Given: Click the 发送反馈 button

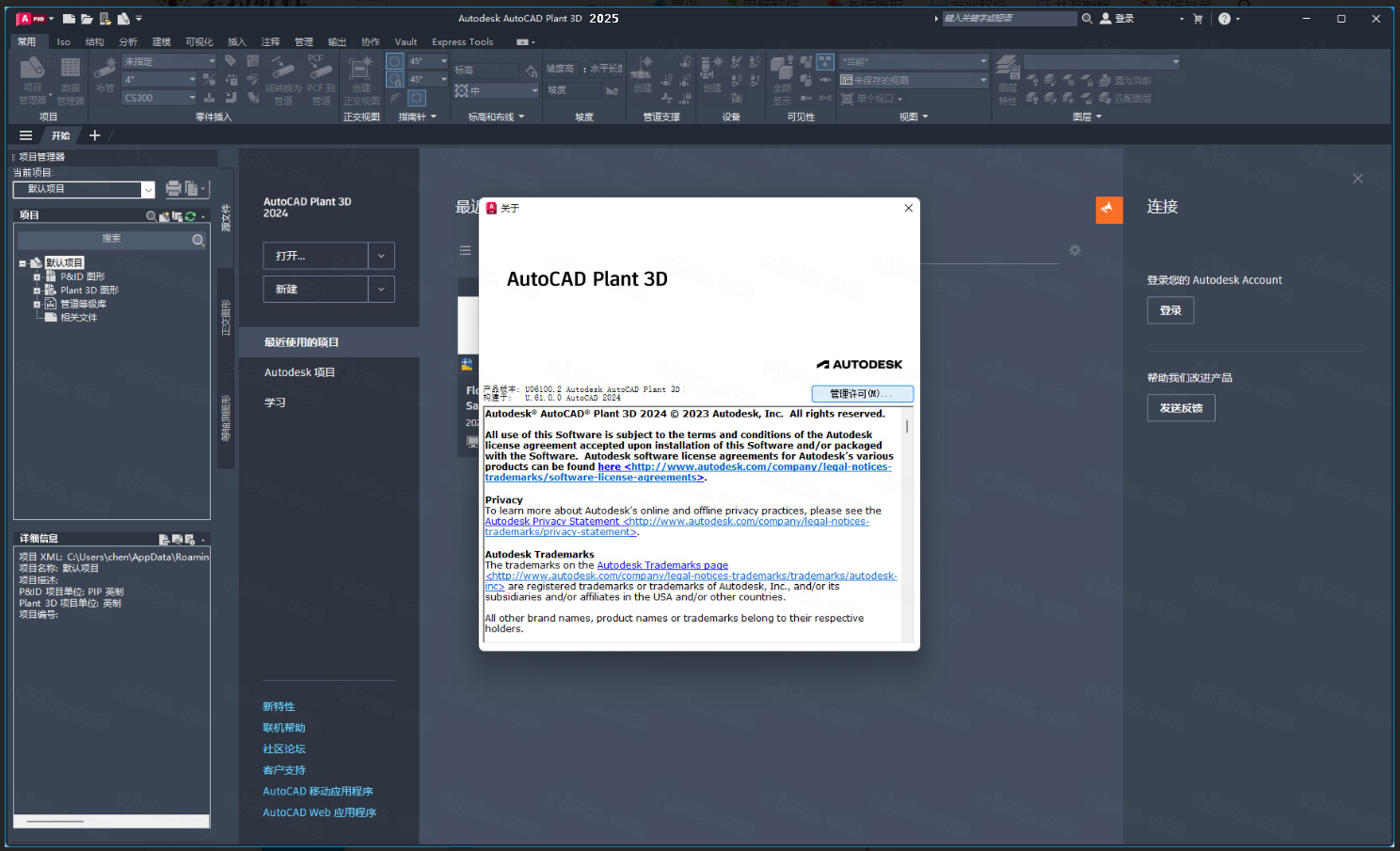Looking at the screenshot, I should coord(1181,408).
